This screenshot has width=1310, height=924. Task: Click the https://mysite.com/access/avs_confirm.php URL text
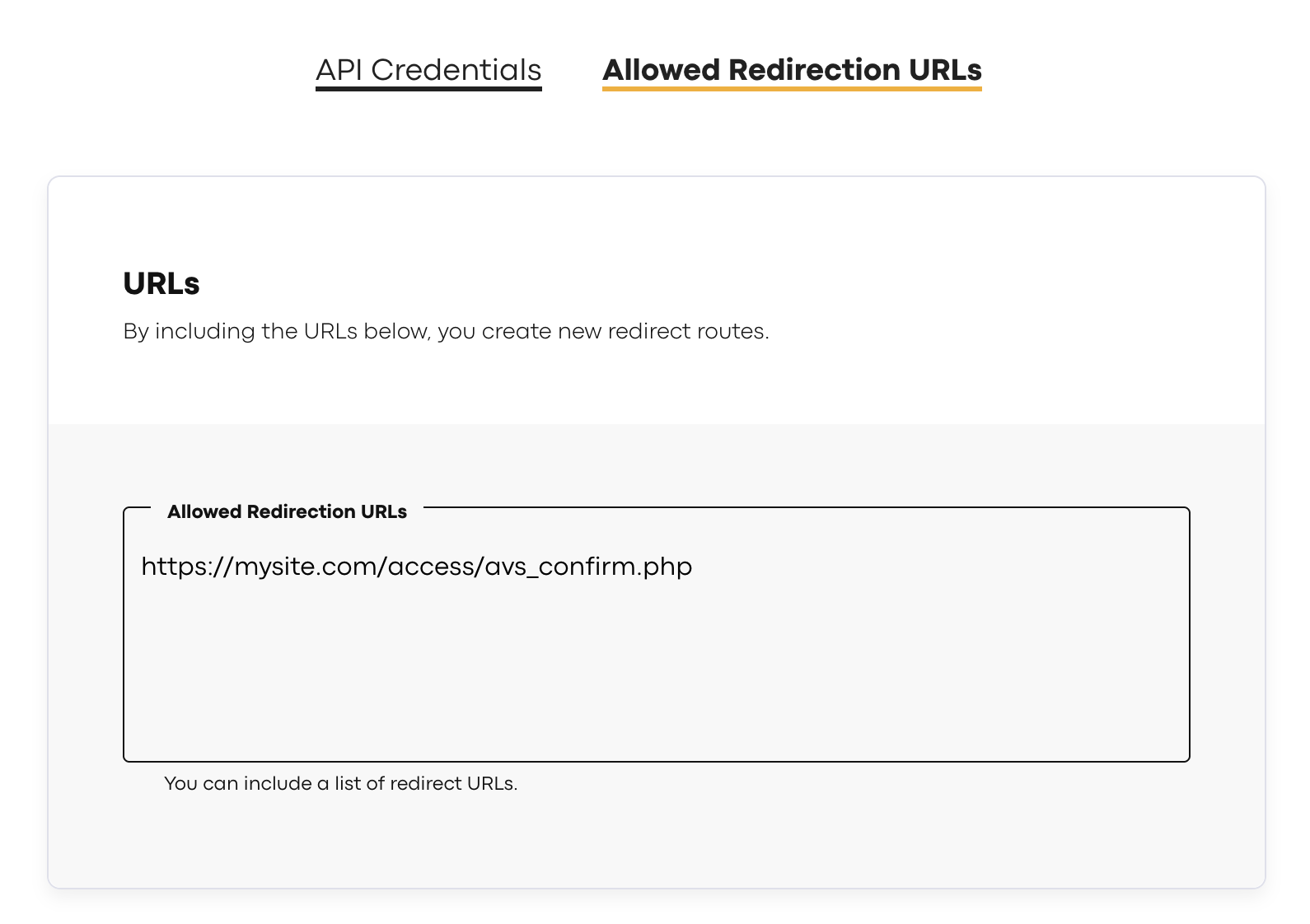coord(416,567)
